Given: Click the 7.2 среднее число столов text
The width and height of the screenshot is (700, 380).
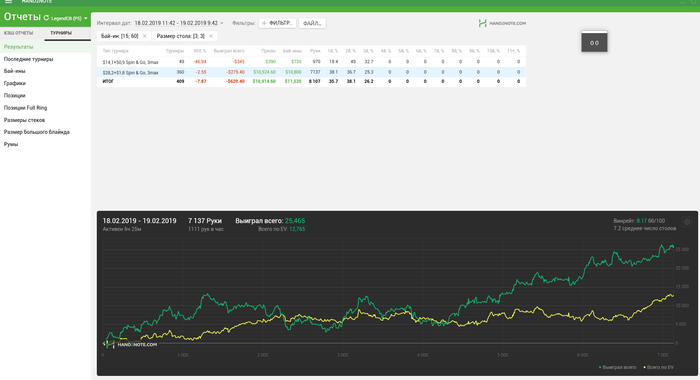Looking at the screenshot, I should 645,228.
